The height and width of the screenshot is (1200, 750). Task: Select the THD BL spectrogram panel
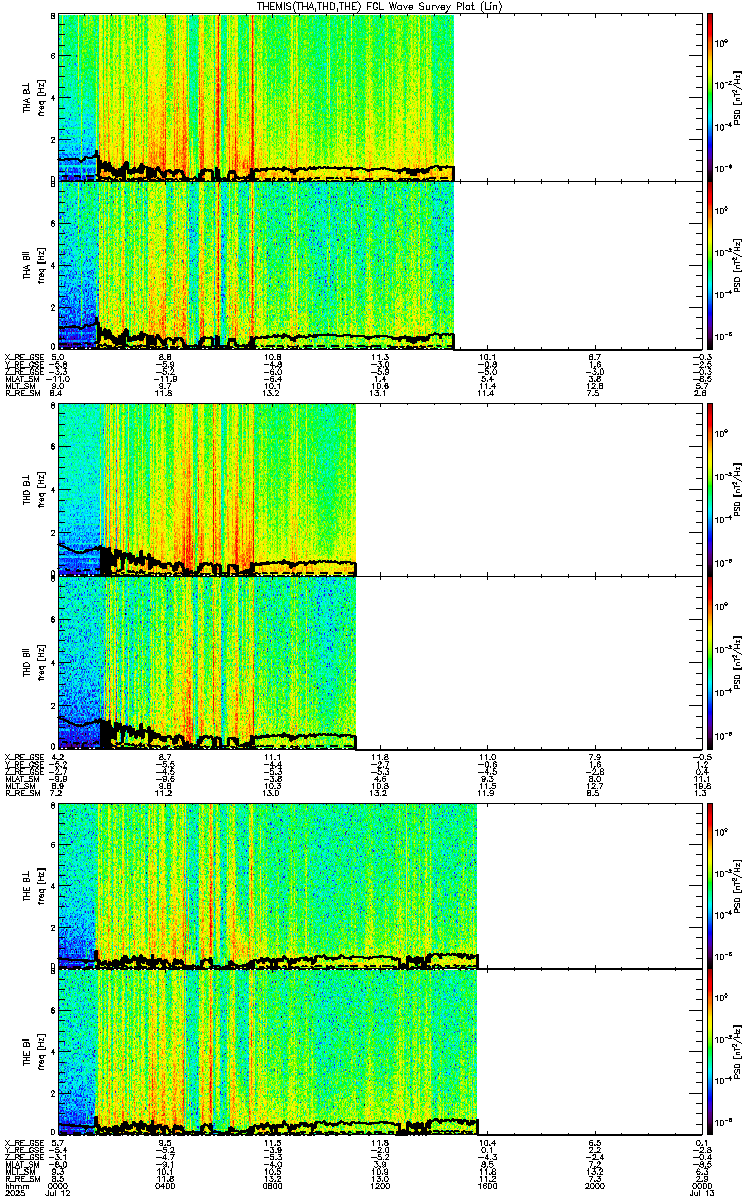click(x=380, y=490)
